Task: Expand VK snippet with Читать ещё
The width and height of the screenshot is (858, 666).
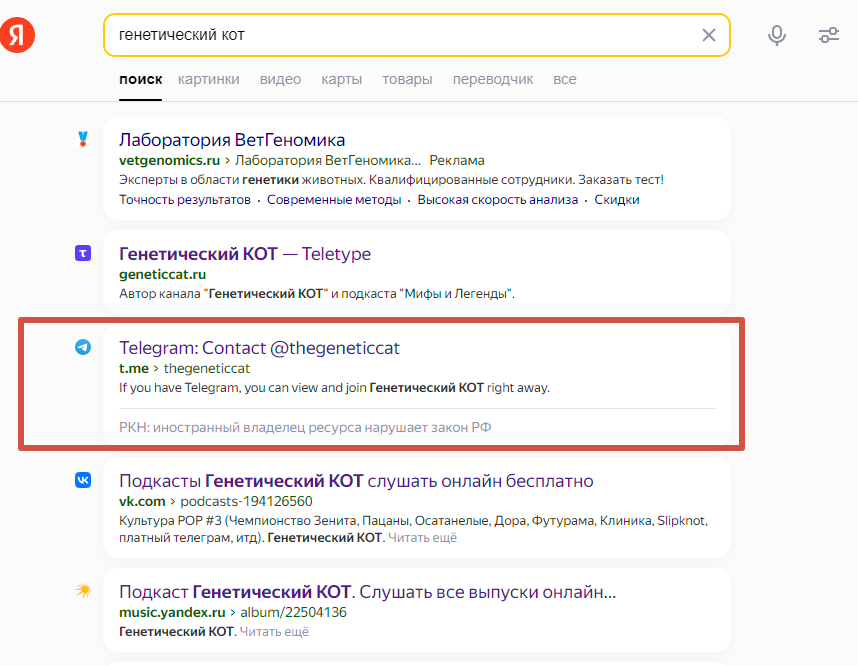Action: [x=422, y=537]
